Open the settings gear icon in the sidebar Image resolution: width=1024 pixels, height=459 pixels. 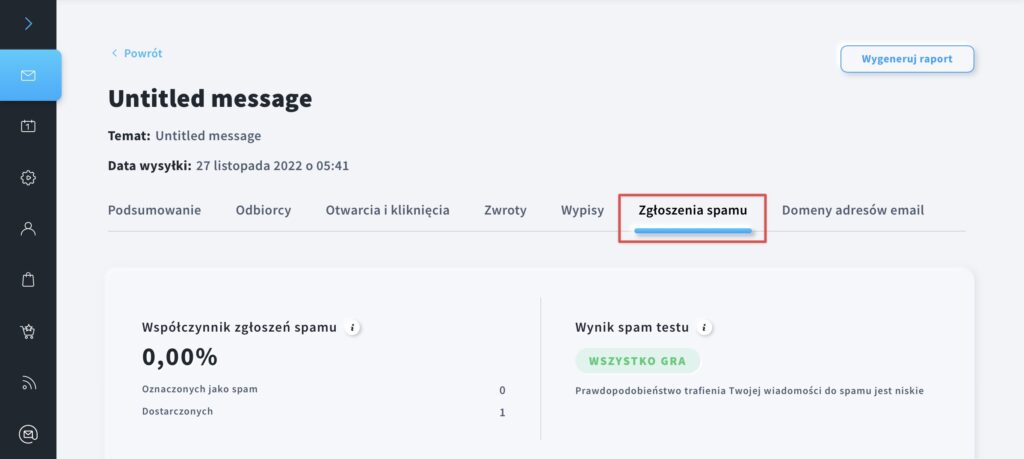coord(28,178)
